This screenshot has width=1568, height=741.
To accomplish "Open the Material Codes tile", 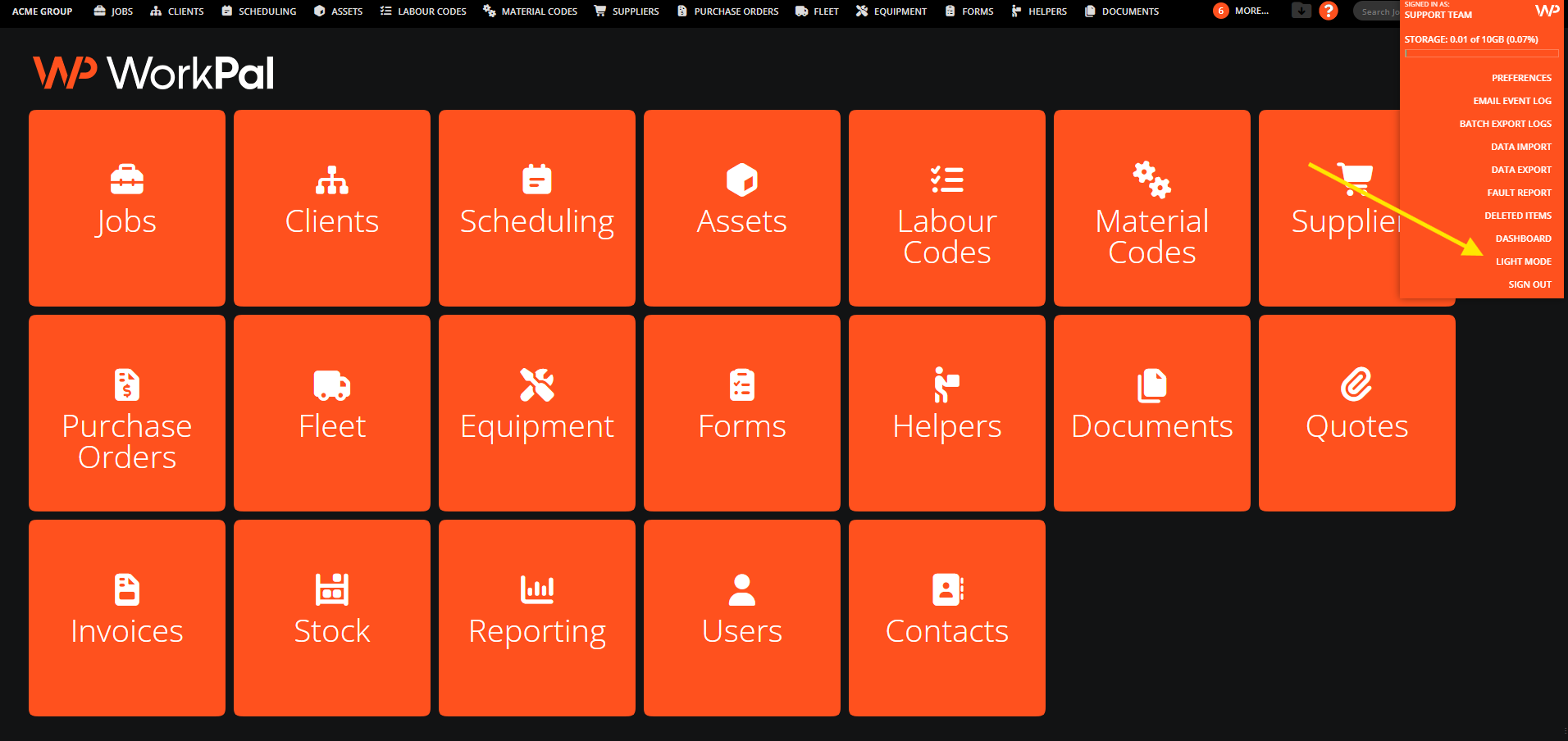I will coord(1152,208).
